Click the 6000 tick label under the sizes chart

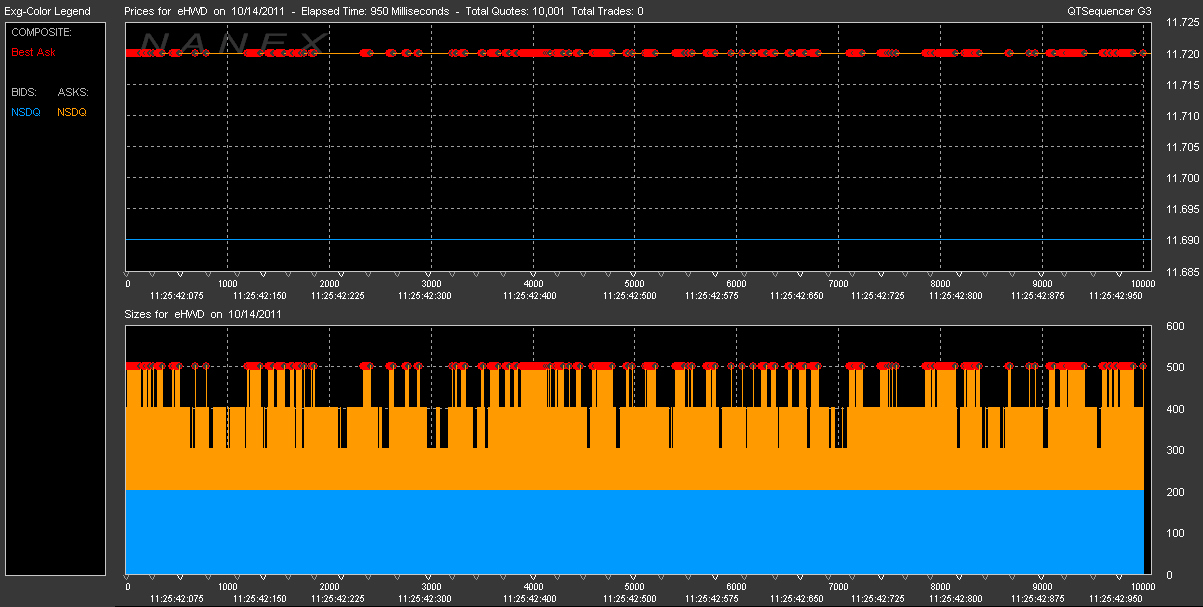pos(736,587)
